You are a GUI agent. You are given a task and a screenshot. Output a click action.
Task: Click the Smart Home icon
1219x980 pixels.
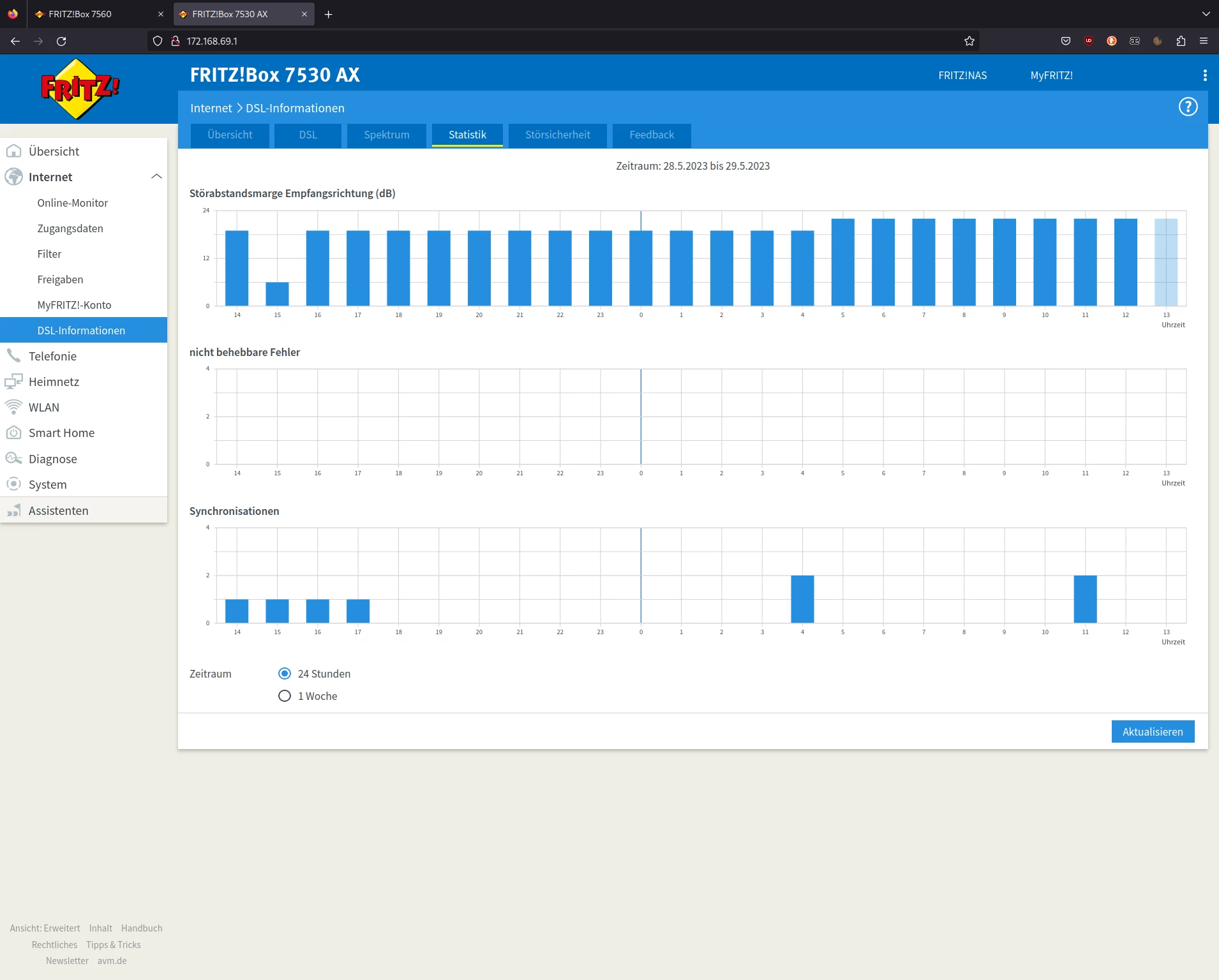[13, 433]
